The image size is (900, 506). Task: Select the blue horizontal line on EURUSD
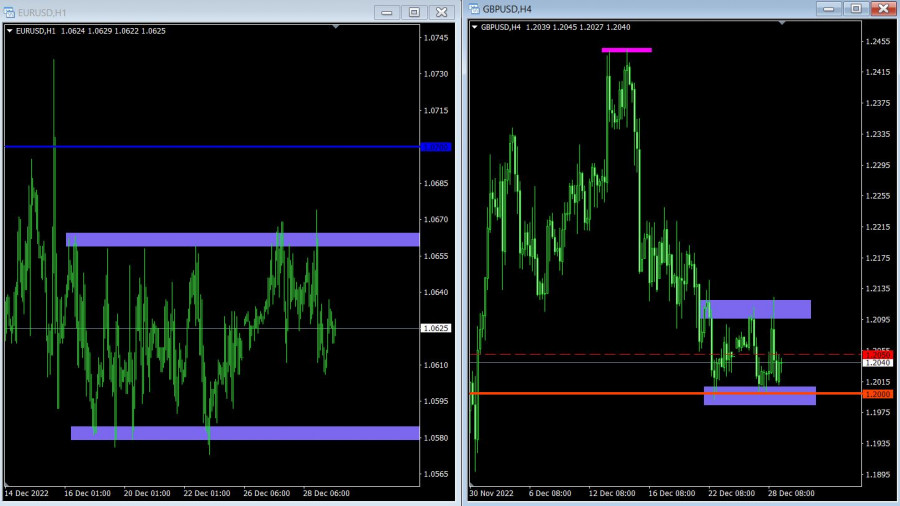[200, 147]
